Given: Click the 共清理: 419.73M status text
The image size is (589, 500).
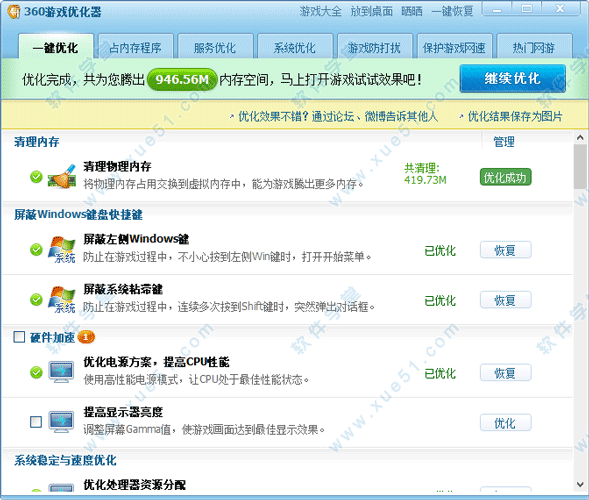Looking at the screenshot, I should click(x=425, y=174).
